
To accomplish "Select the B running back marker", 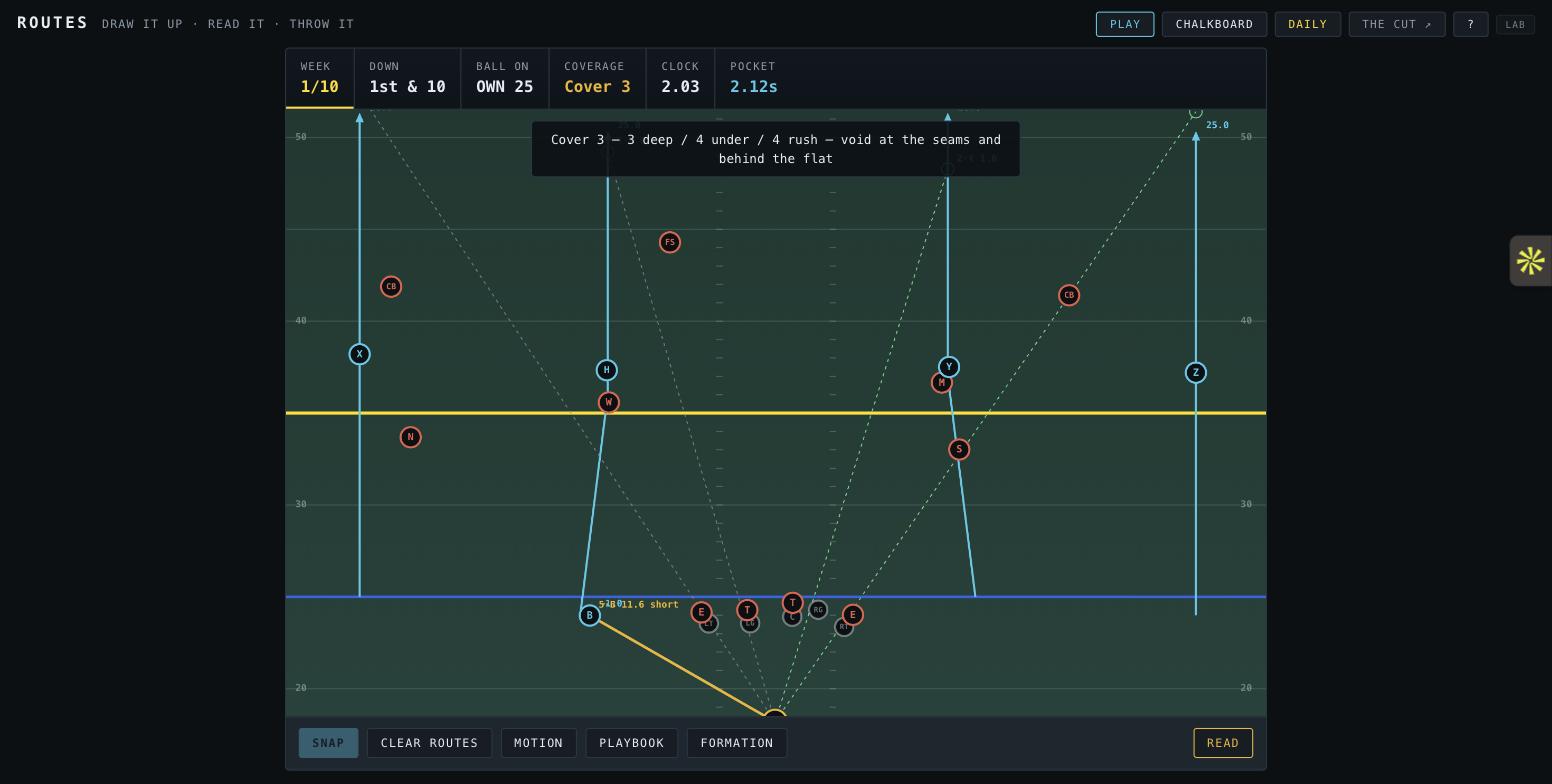I will [590, 615].
